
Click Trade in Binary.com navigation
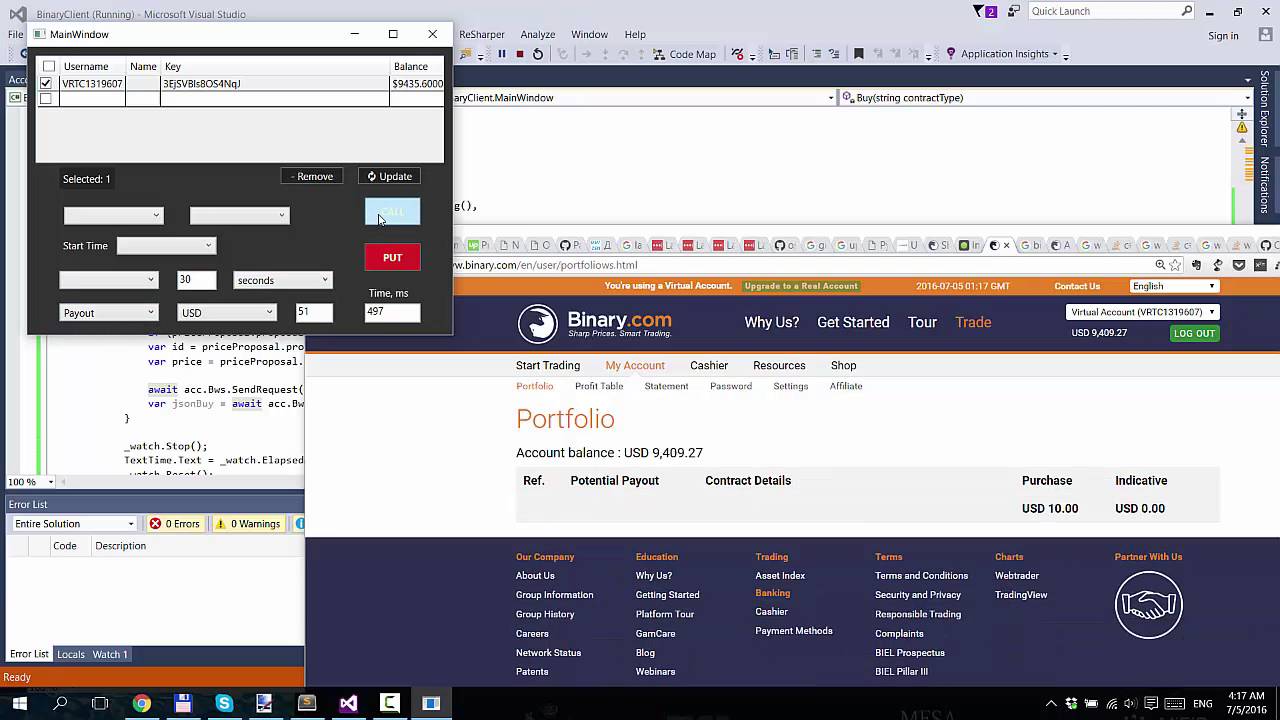point(973,322)
